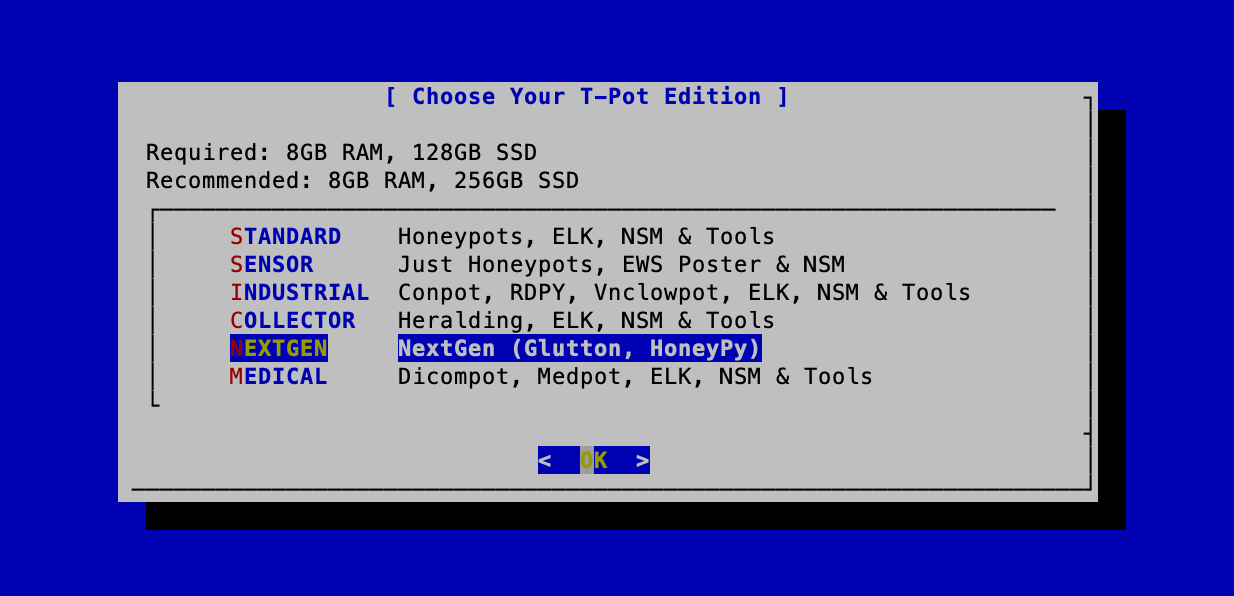Choose the INDUSTRIAL edition option
Screen dimensions: 1234x596
click(x=300, y=293)
